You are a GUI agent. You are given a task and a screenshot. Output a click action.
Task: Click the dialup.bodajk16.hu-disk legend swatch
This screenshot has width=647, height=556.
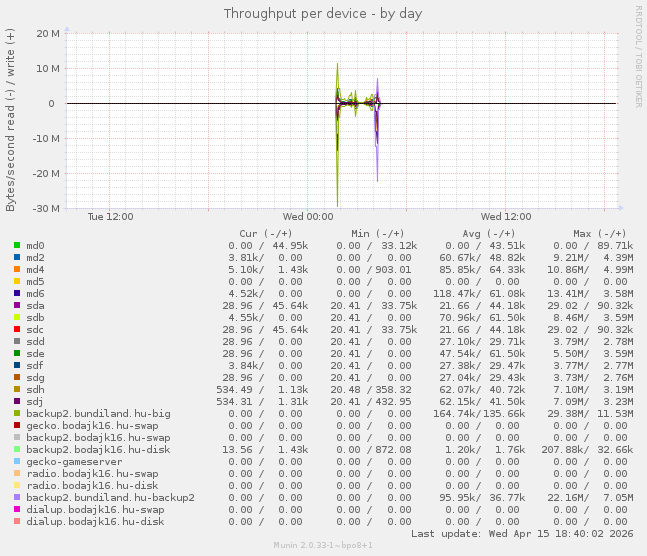pos(17,521)
